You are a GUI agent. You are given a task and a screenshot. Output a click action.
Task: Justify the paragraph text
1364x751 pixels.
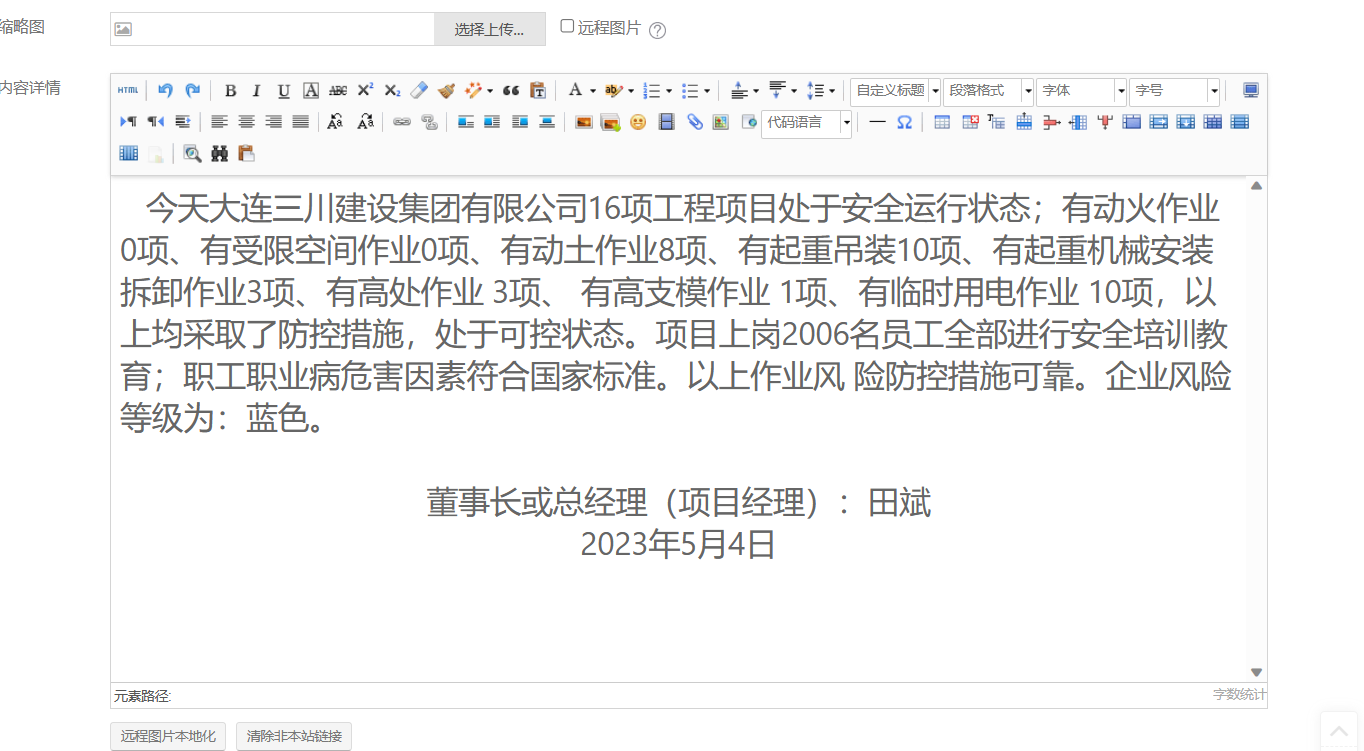(300, 122)
